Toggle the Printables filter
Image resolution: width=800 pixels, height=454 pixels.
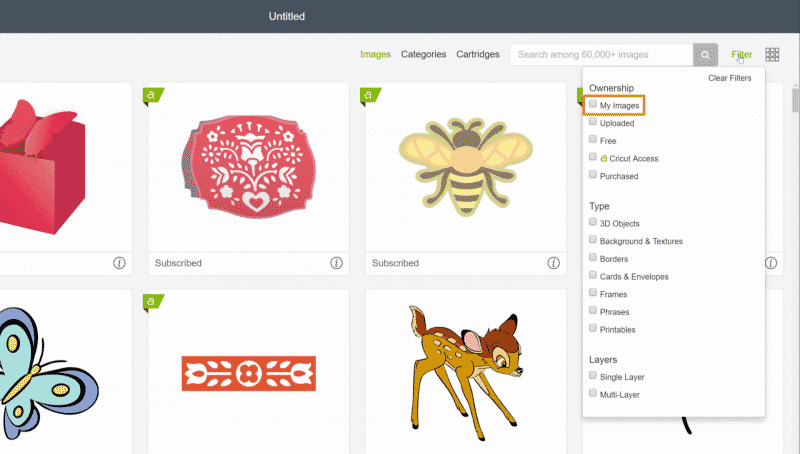click(x=592, y=328)
